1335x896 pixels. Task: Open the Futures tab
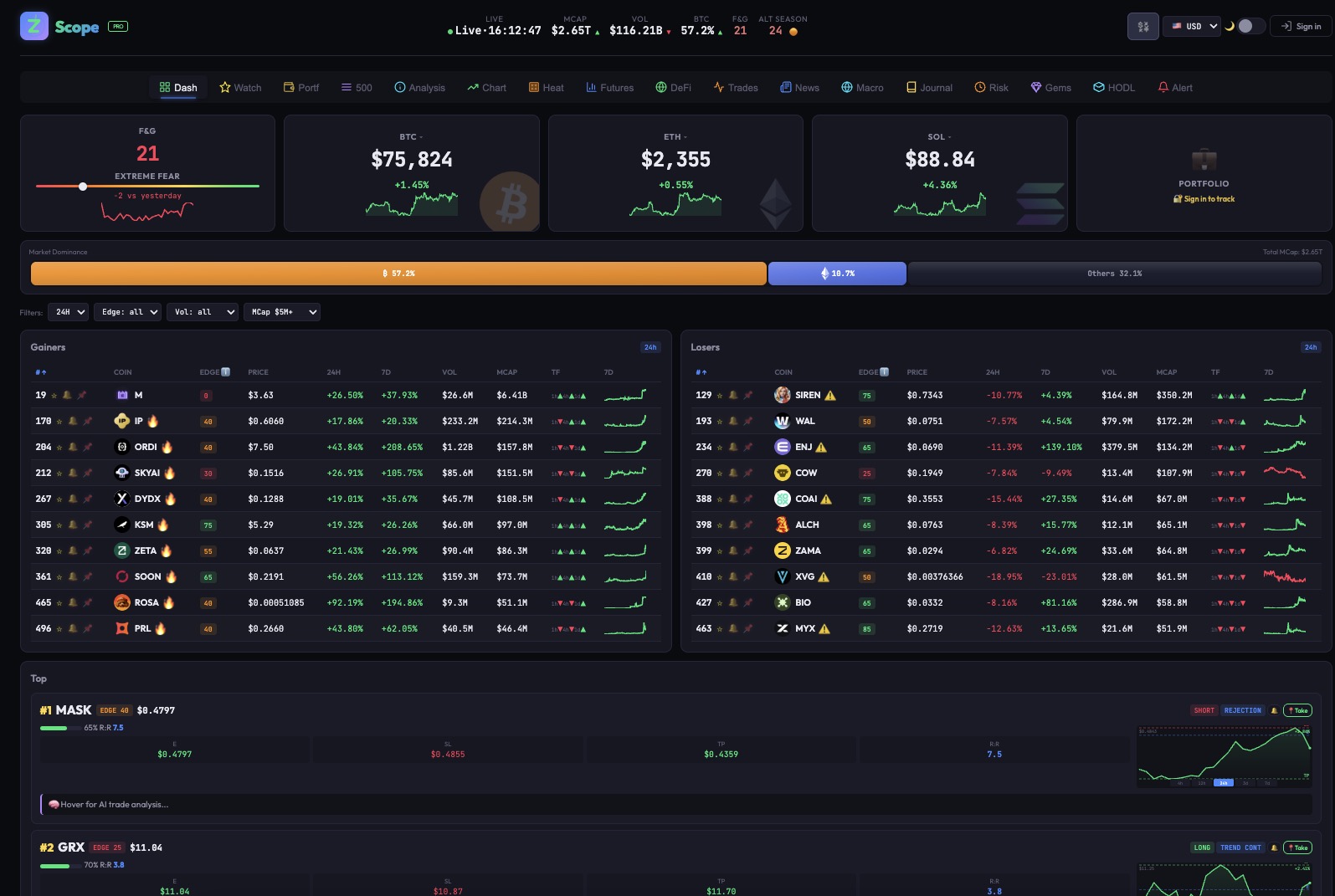(609, 88)
